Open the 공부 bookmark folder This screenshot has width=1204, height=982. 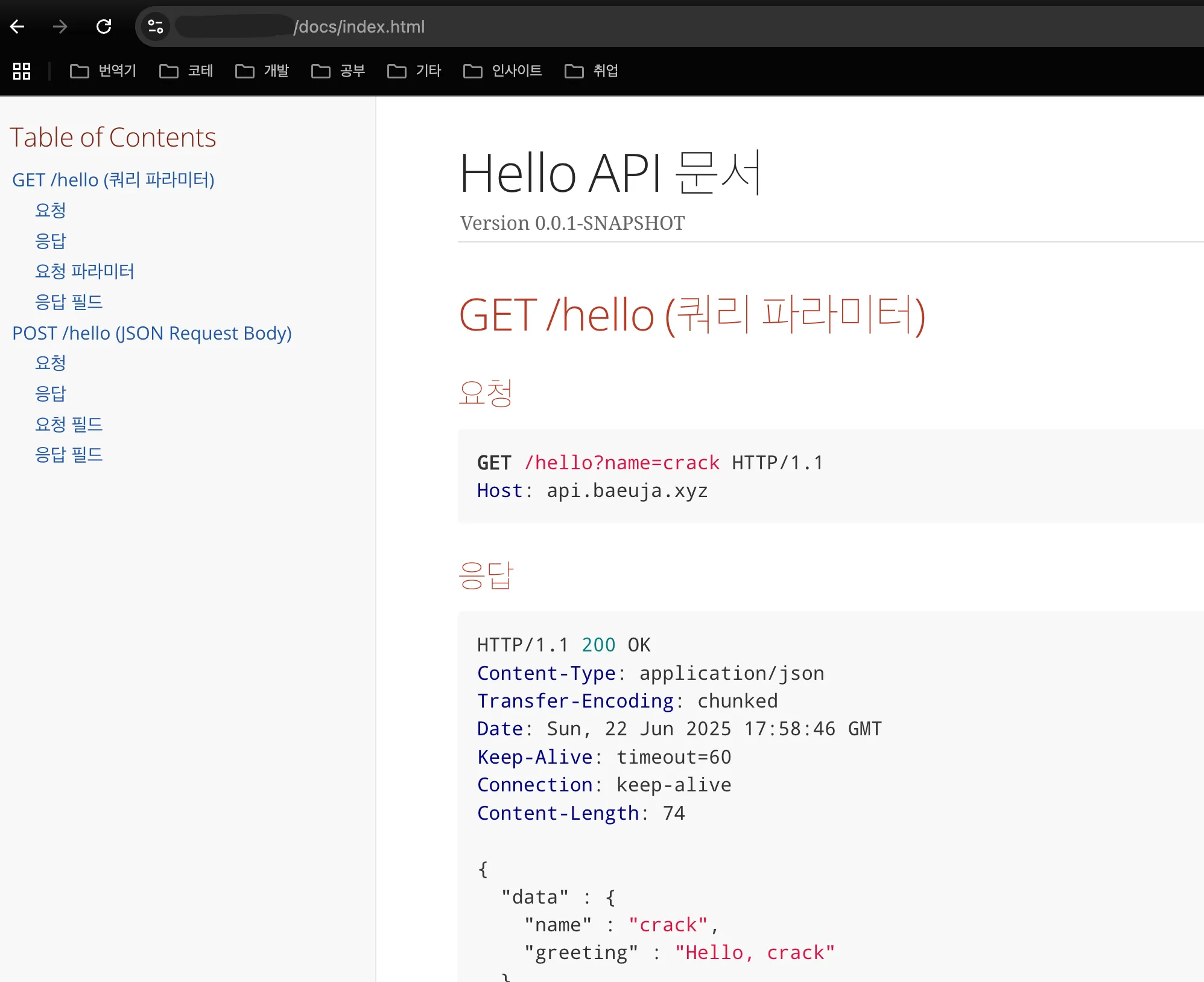pos(338,71)
